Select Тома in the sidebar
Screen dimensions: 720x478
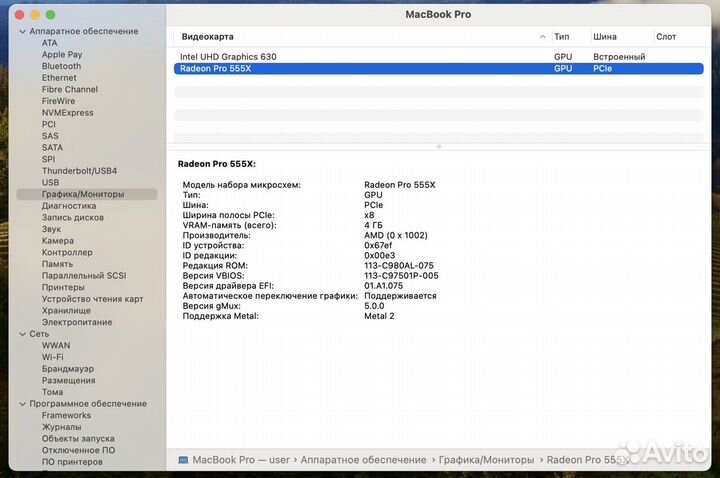tap(52, 393)
